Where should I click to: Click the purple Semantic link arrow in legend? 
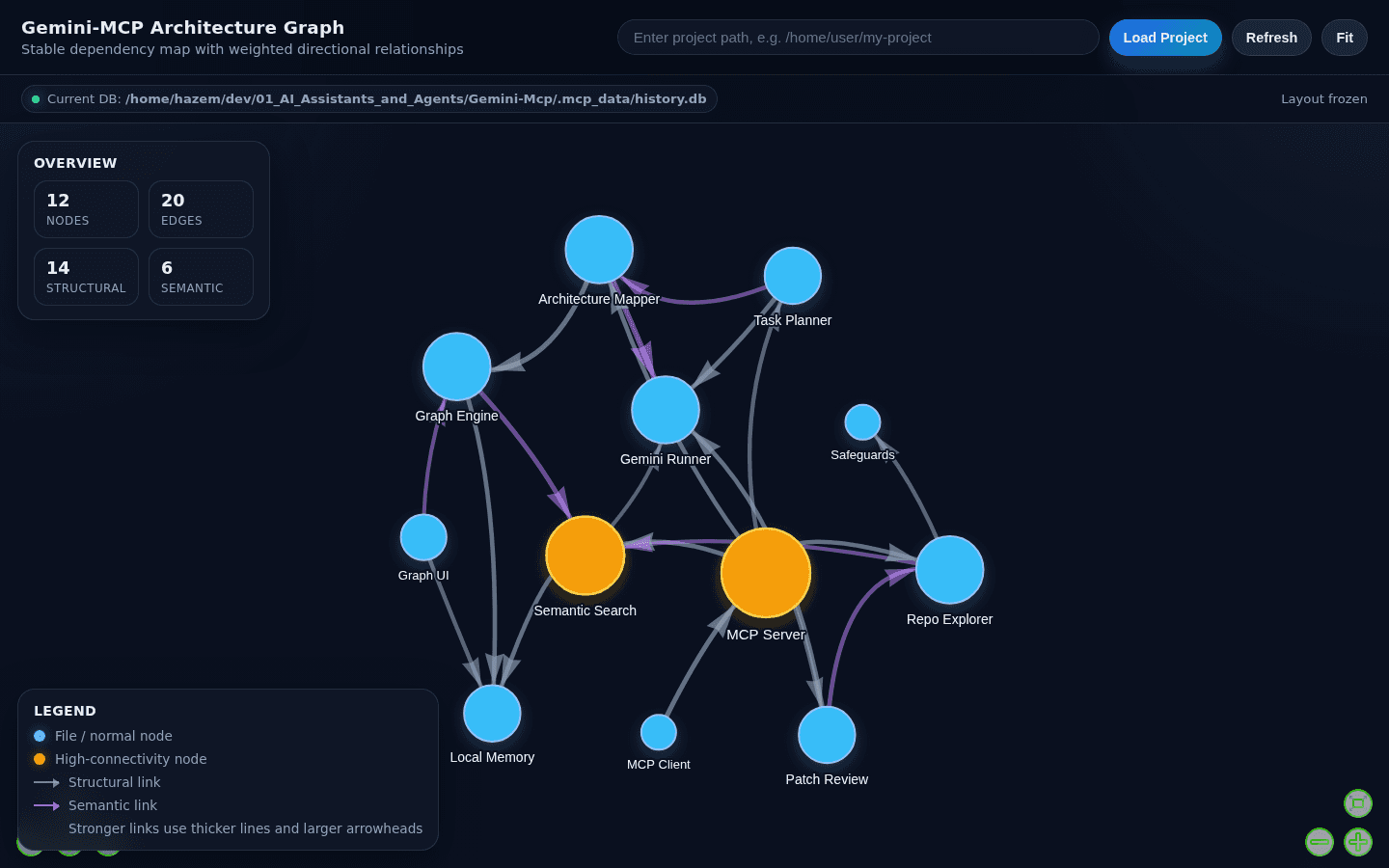[46, 805]
